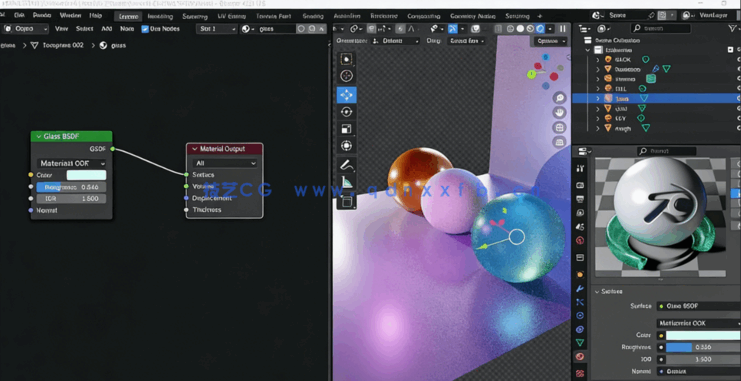
Task: Collapse the Material Output node chevron
Action: tap(195, 149)
